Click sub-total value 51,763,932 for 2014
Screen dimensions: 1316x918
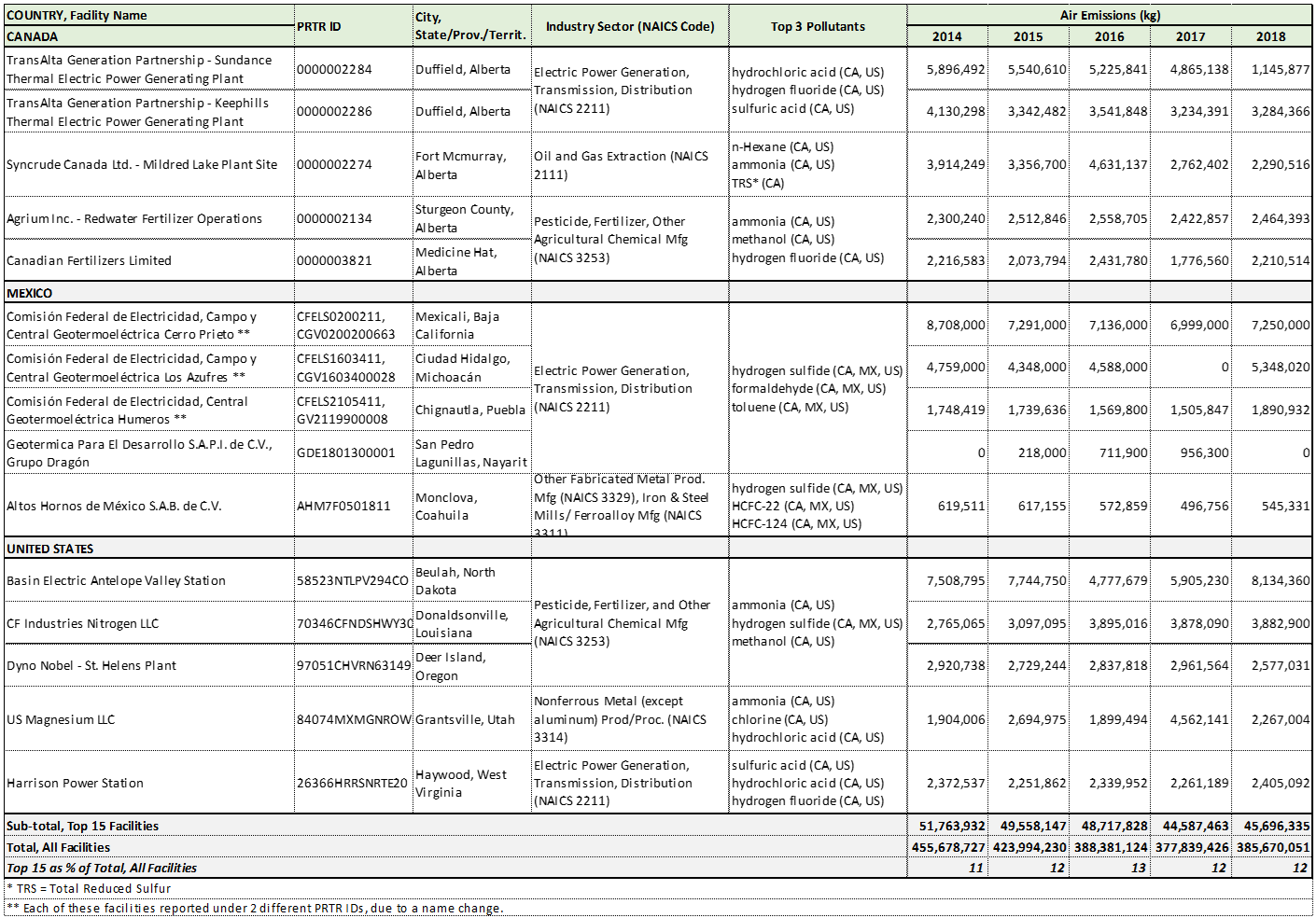[952, 826]
